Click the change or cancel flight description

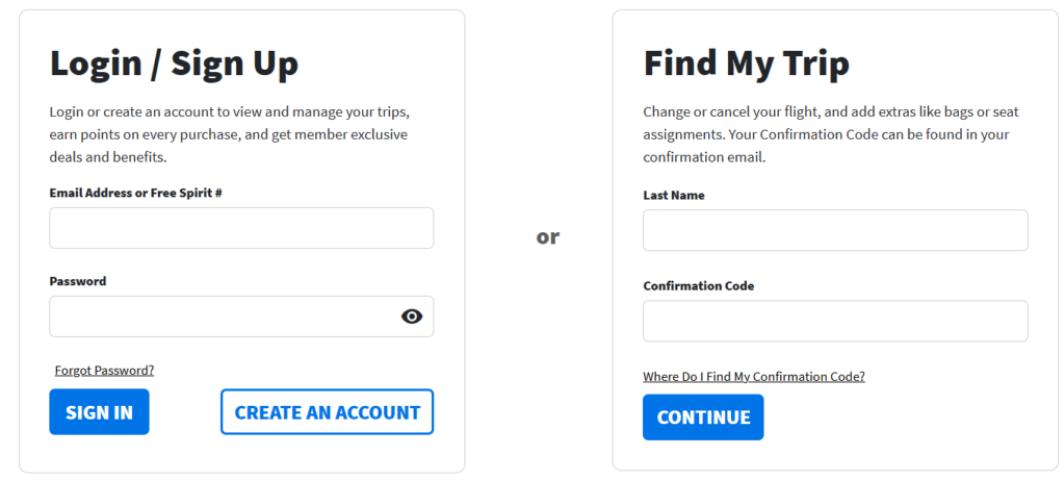coord(835,139)
